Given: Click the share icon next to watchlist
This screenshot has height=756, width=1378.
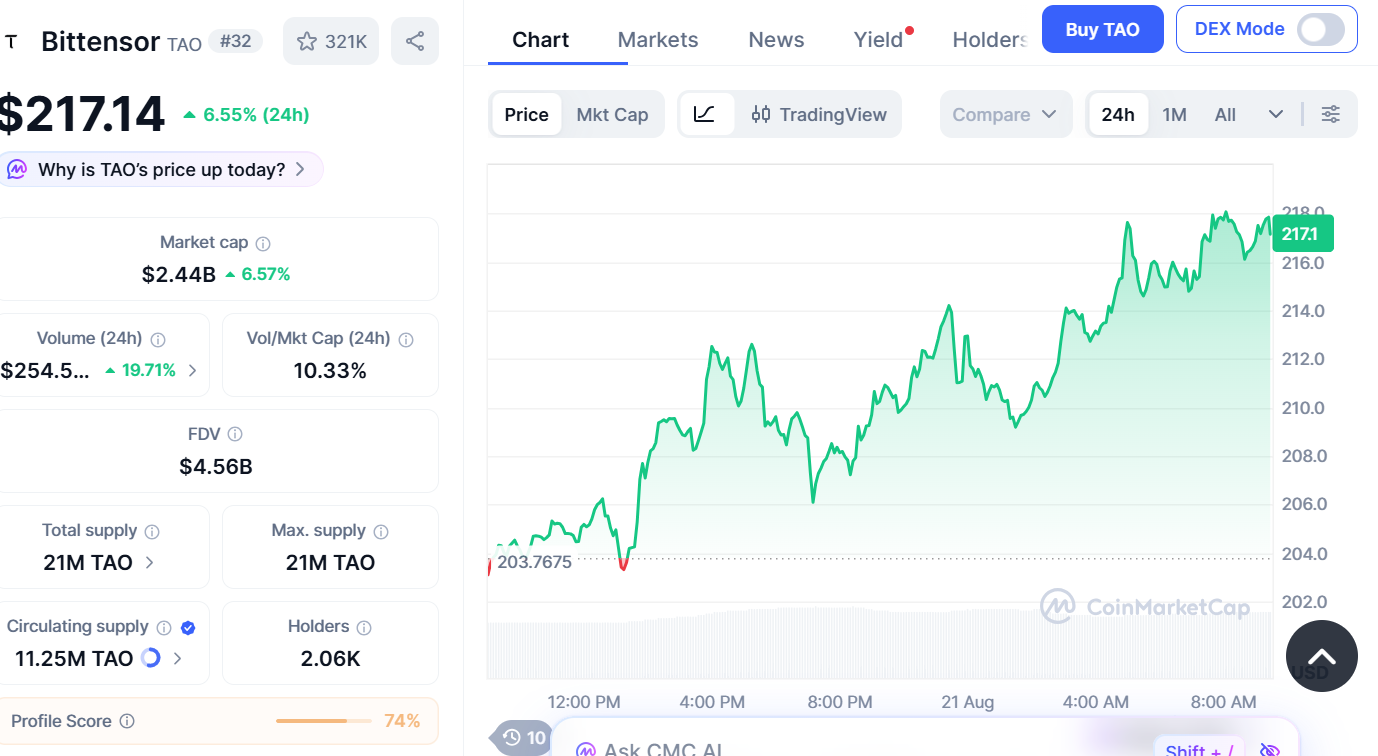Looking at the screenshot, I should [415, 41].
